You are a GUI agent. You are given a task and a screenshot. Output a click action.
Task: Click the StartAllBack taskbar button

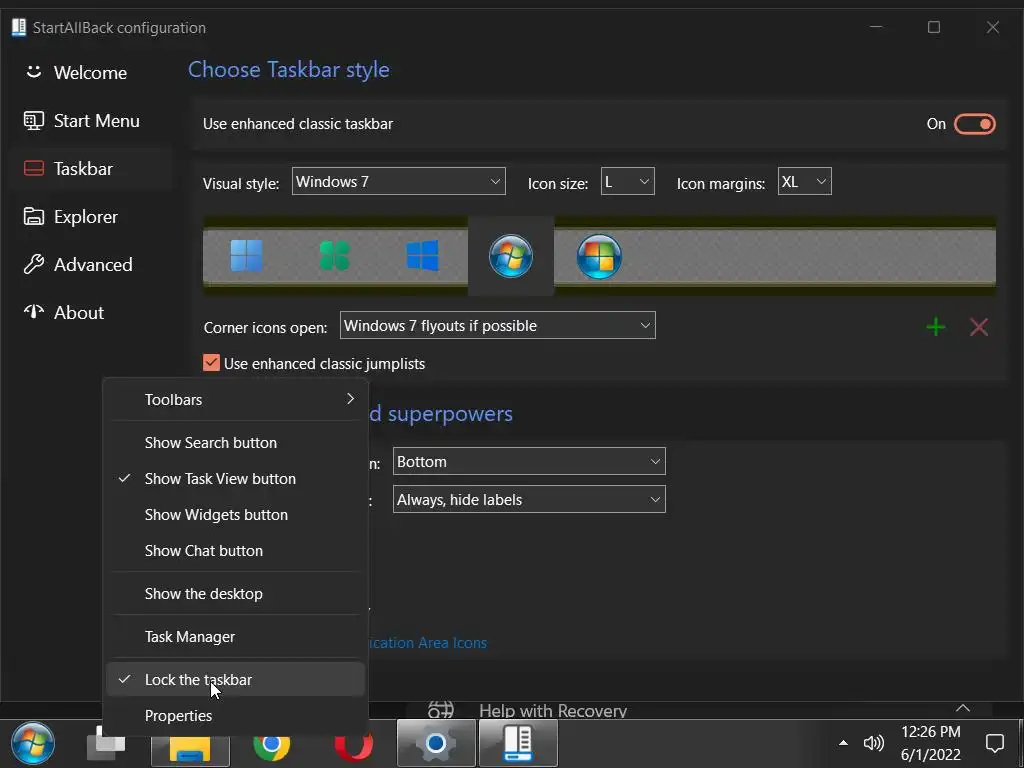pyautogui.click(x=518, y=744)
